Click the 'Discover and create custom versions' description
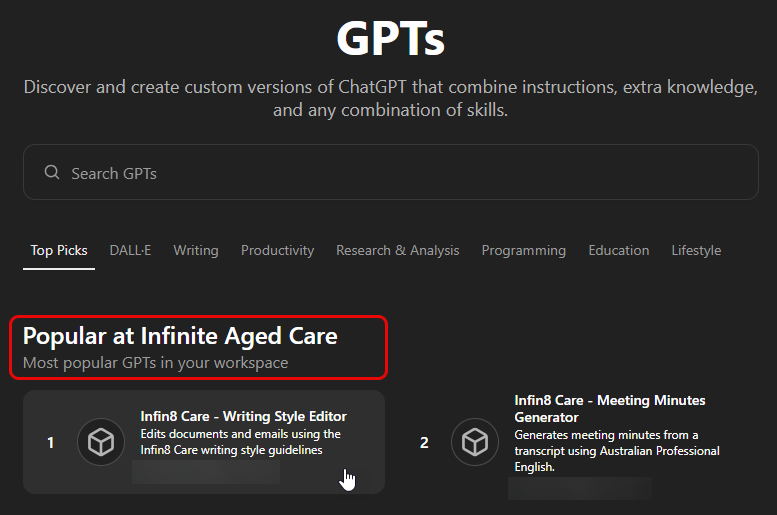777x515 pixels. [390, 98]
